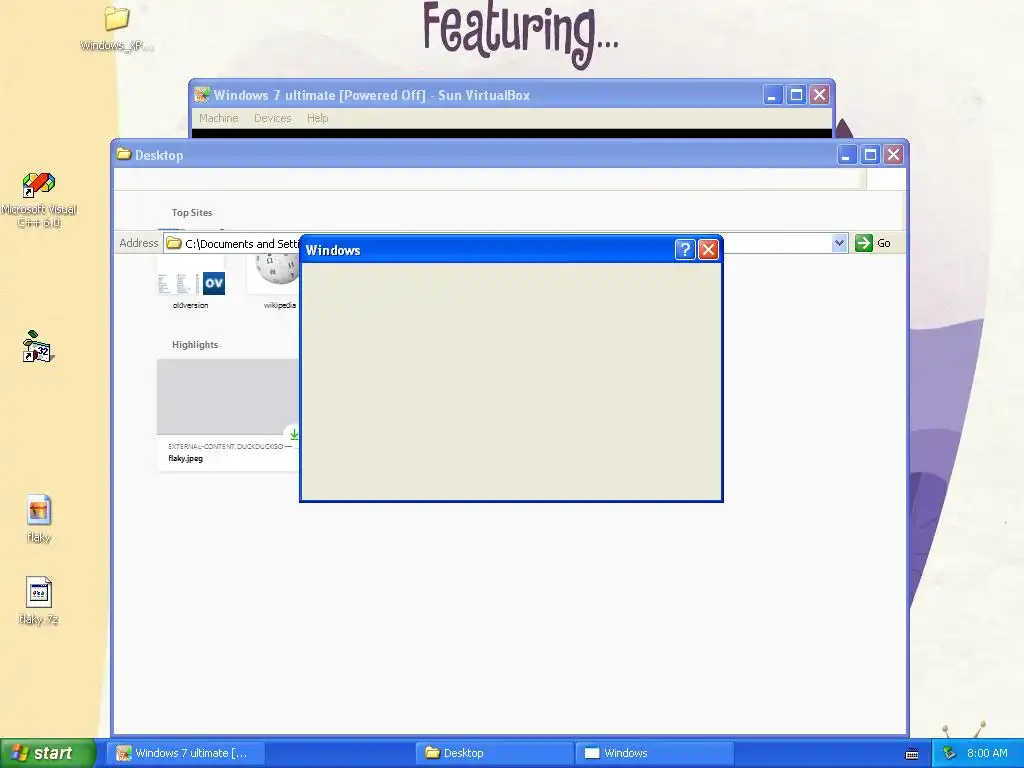Image resolution: width=1024 pixels, height=768 pixels.
Task: Click VirtualBox icon in its title bar
Action: pyautogui.click(x=202, y=95)
